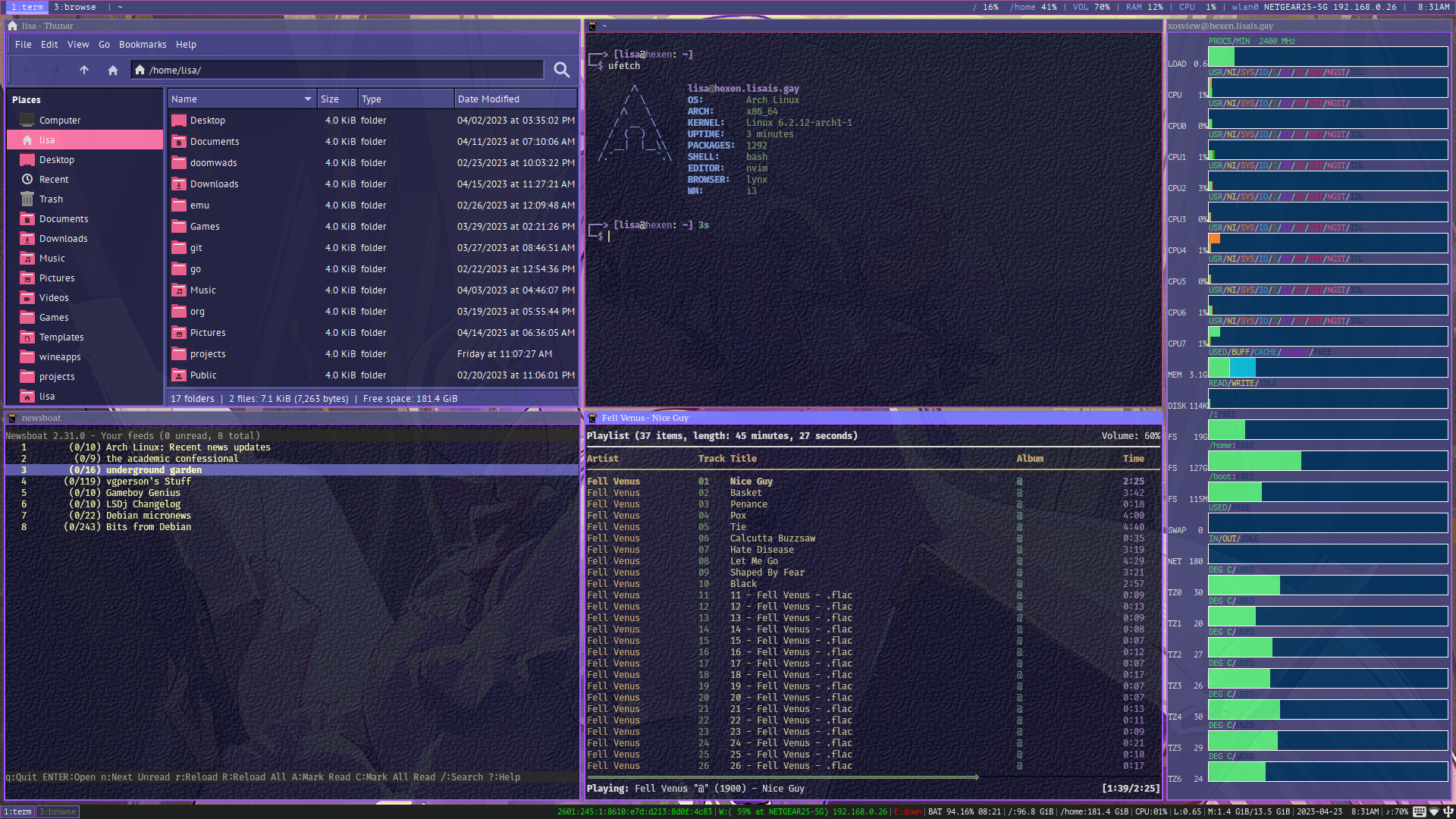Screen dimensions: 1456x819
Task: Sort files by Size column header
Action: [x=330, y=99]
